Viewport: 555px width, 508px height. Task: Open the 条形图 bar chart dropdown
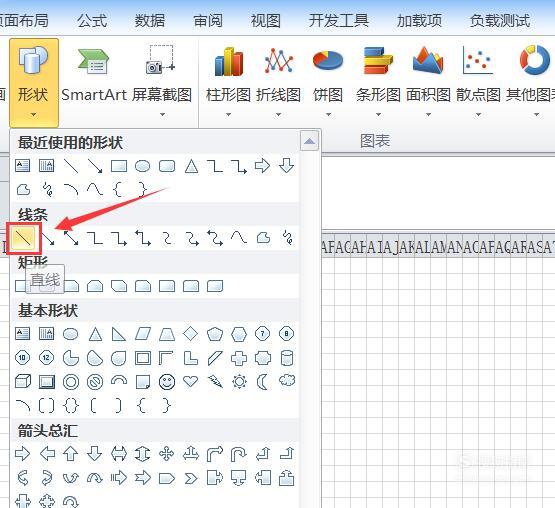pos(378,81)
